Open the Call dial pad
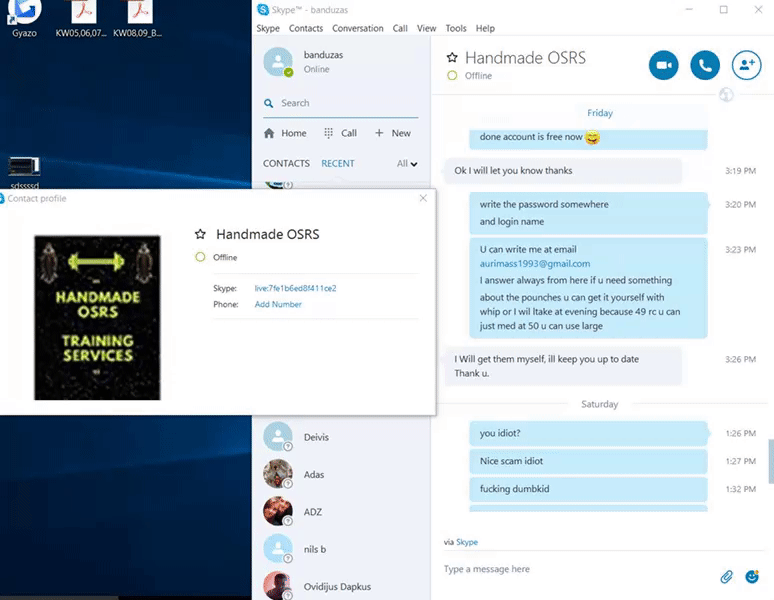774x600 pixels. pos(340,133)
